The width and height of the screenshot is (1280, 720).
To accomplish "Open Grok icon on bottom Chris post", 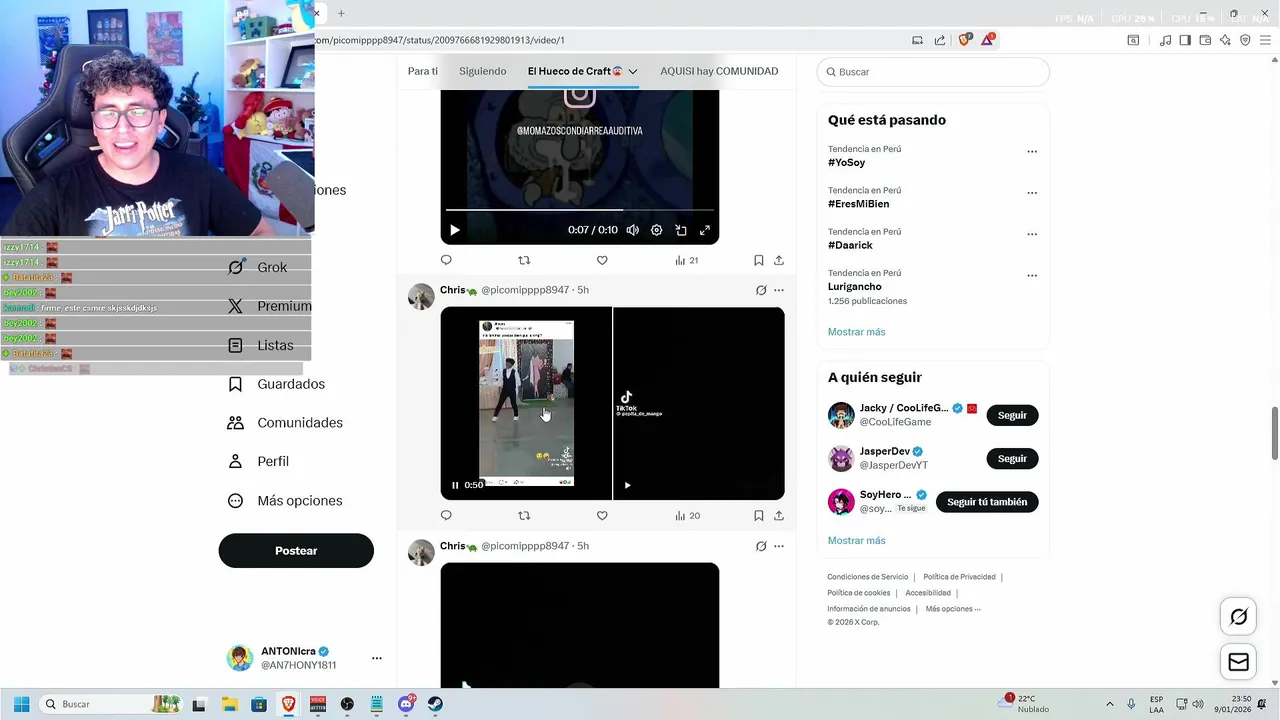I will point(761,546).
